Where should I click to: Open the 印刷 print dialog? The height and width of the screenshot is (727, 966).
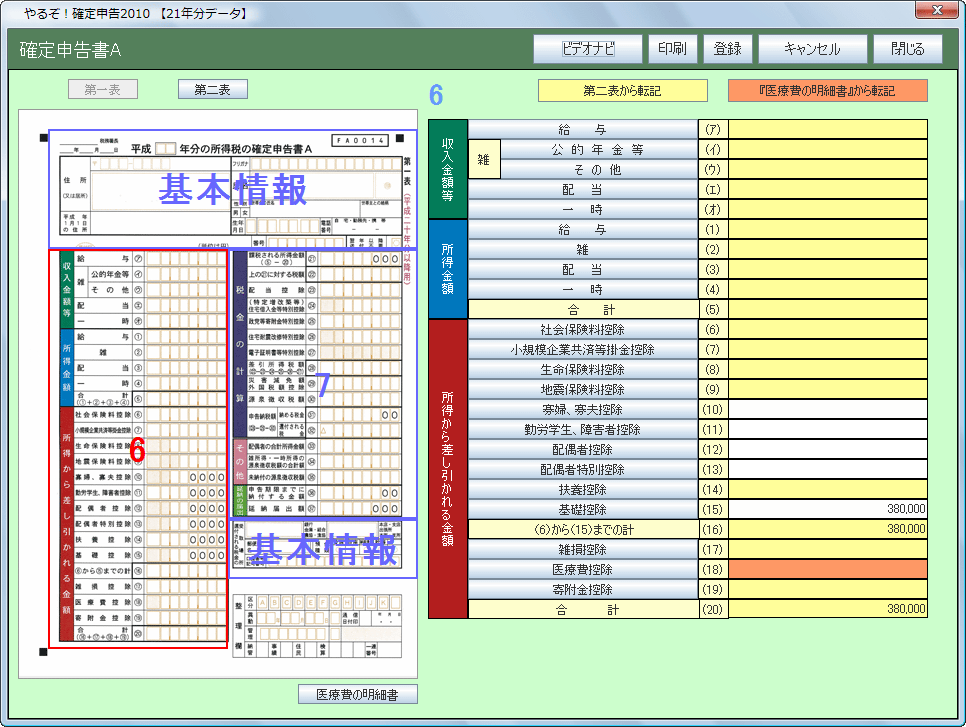point(672,48)
